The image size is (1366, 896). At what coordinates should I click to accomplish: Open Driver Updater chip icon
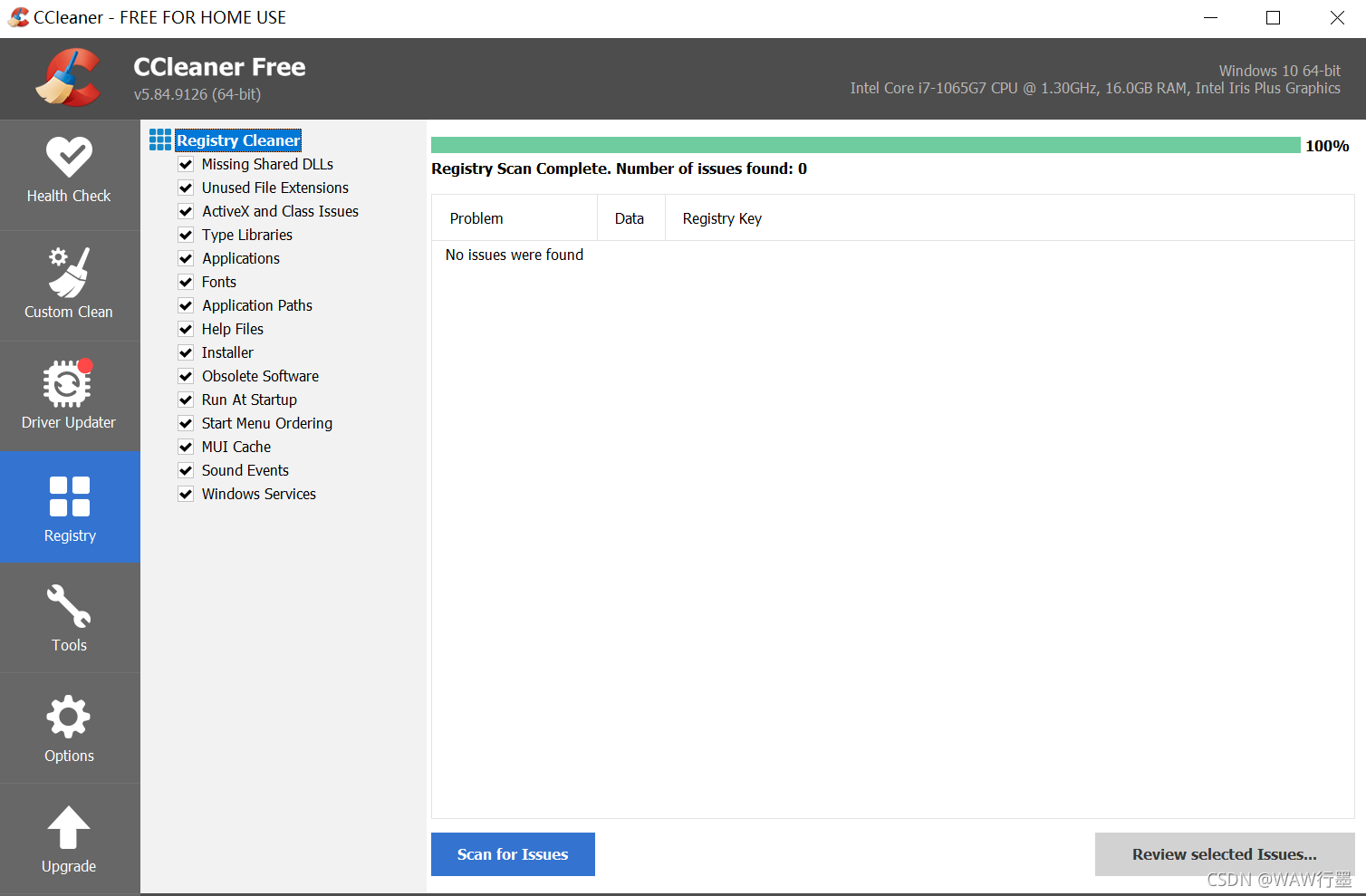tap(68, 383)
